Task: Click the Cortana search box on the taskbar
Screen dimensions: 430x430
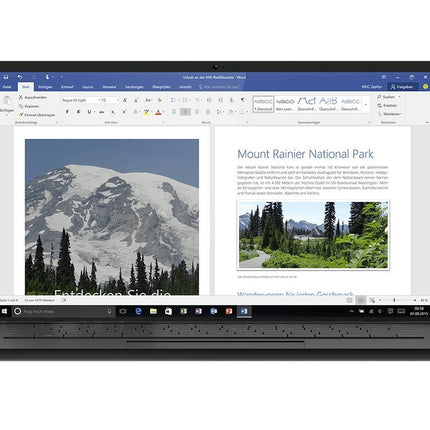Action: [x=63, y=311]
